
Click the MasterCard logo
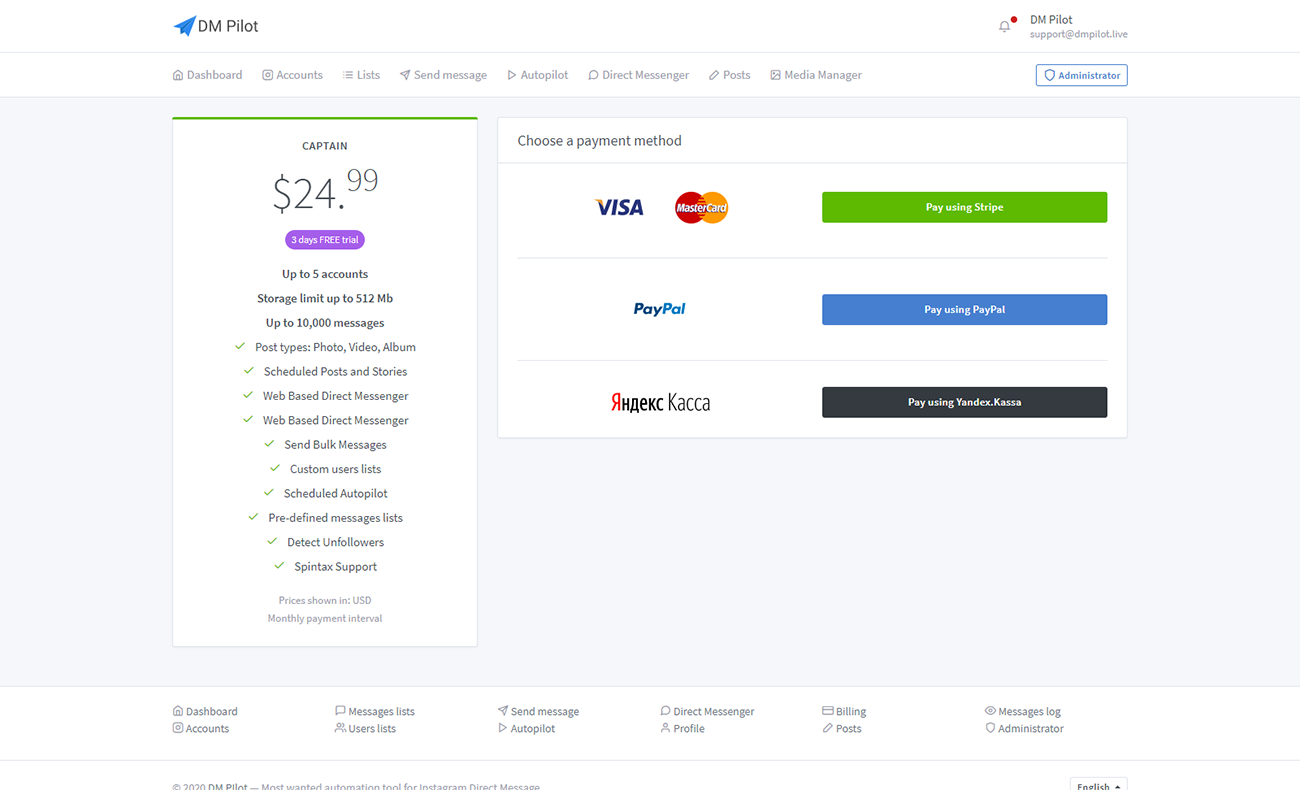[701, 207]
